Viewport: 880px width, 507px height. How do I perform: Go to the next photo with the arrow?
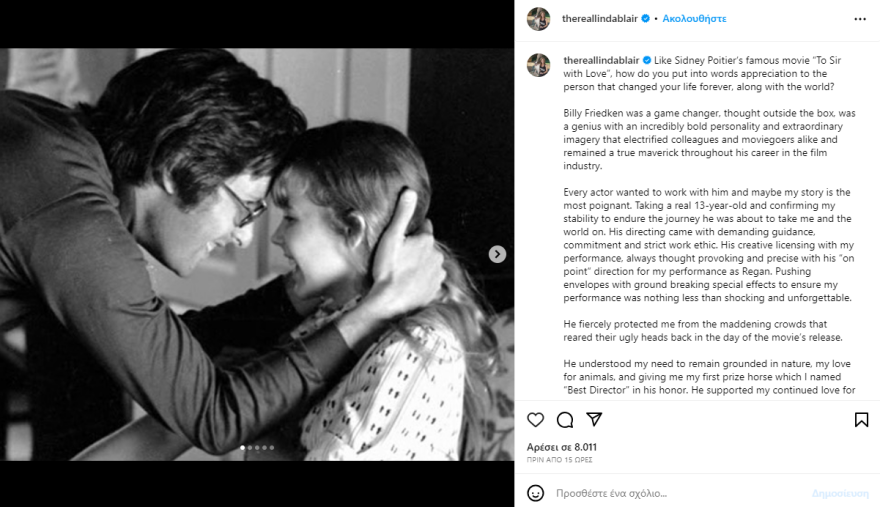click(497, 254)
